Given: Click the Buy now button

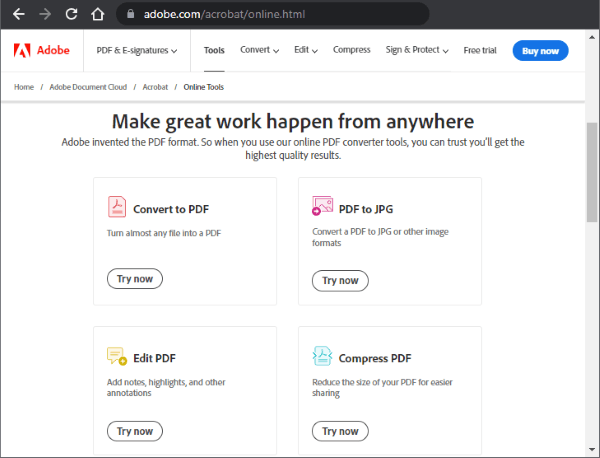Looking at the screenshot, I should click(540, 51).
